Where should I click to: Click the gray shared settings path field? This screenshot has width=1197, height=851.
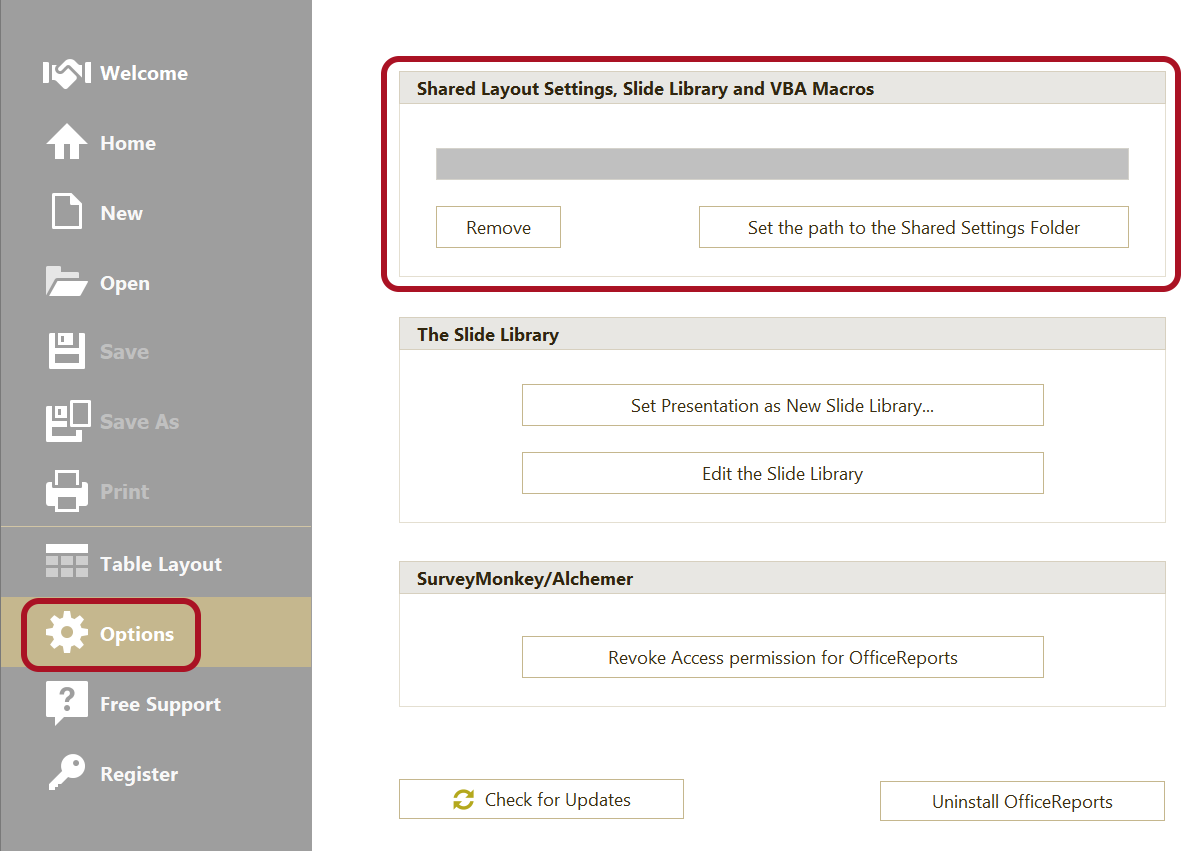pos(782,164)
